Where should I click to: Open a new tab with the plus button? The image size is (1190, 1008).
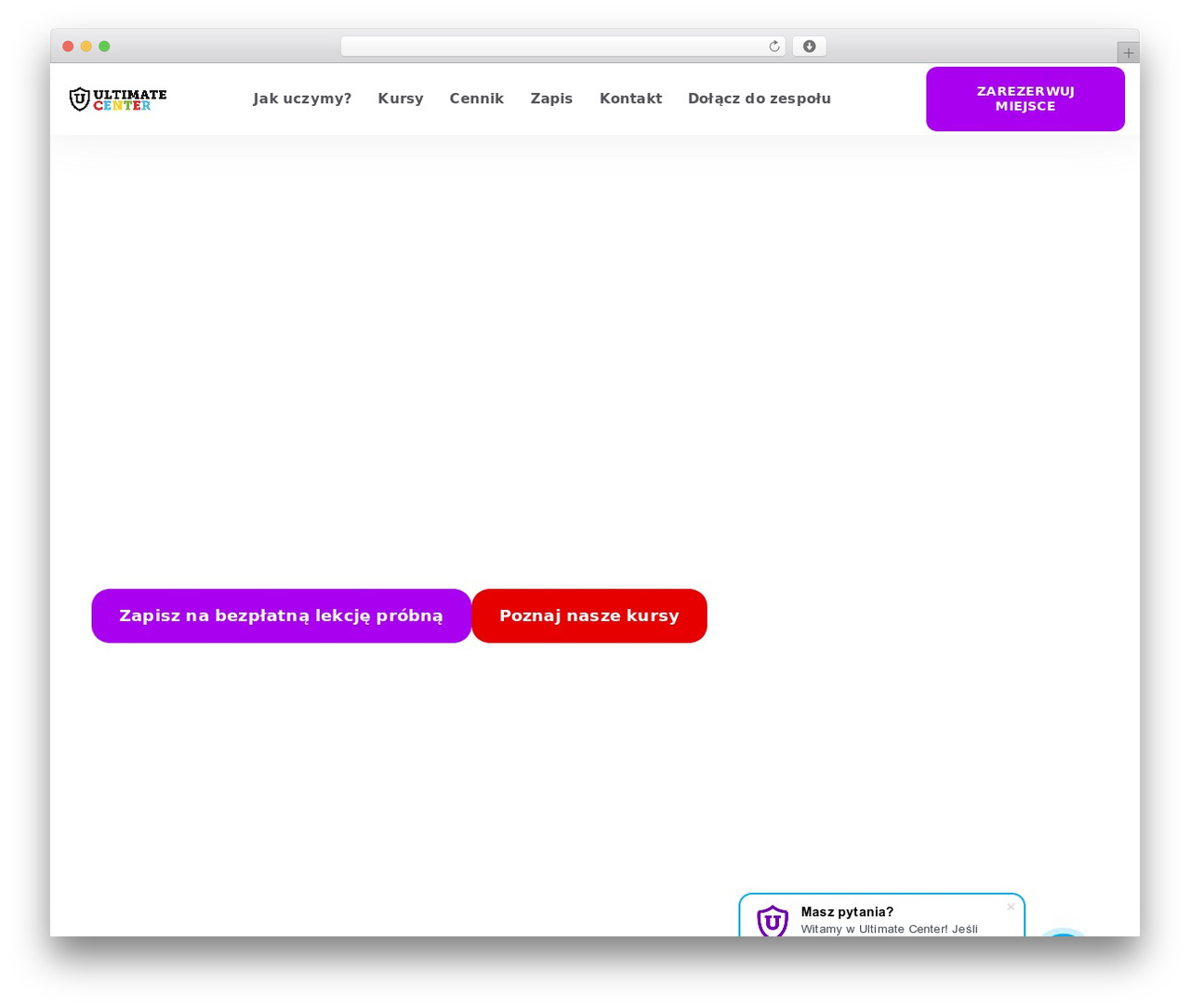click(x=1129, y=53)
